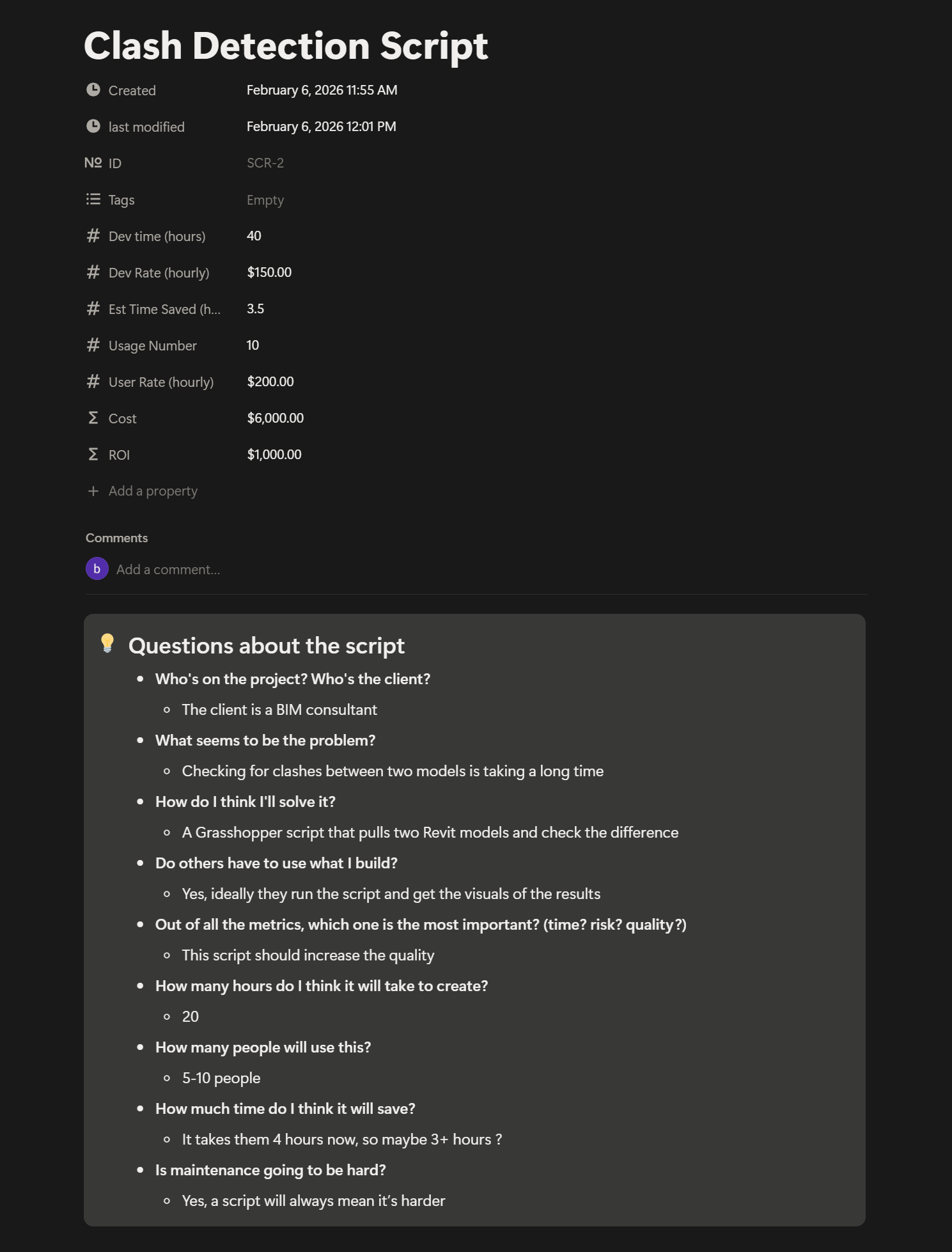The height and width of the screenshot is (1252, 952).
Task: Click the clock icon beside last modified
Action: (x=93, y=127)
